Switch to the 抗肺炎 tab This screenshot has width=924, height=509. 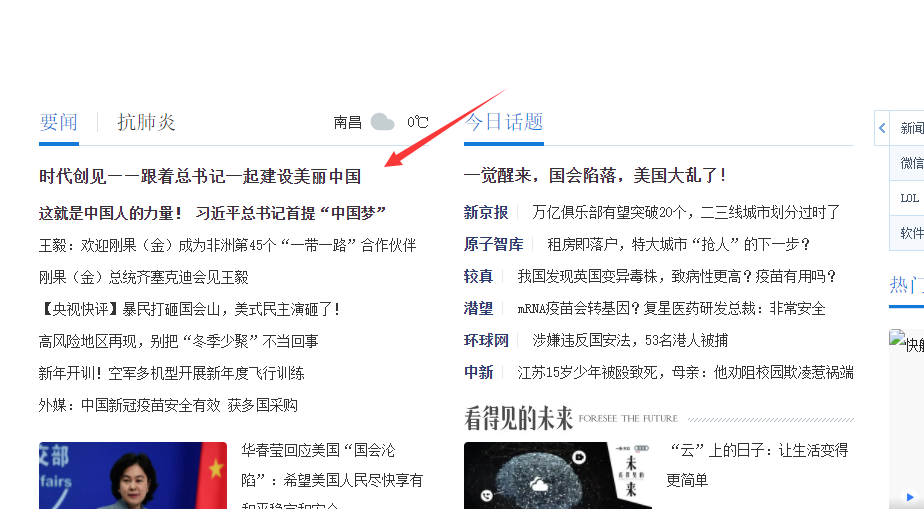146,122
